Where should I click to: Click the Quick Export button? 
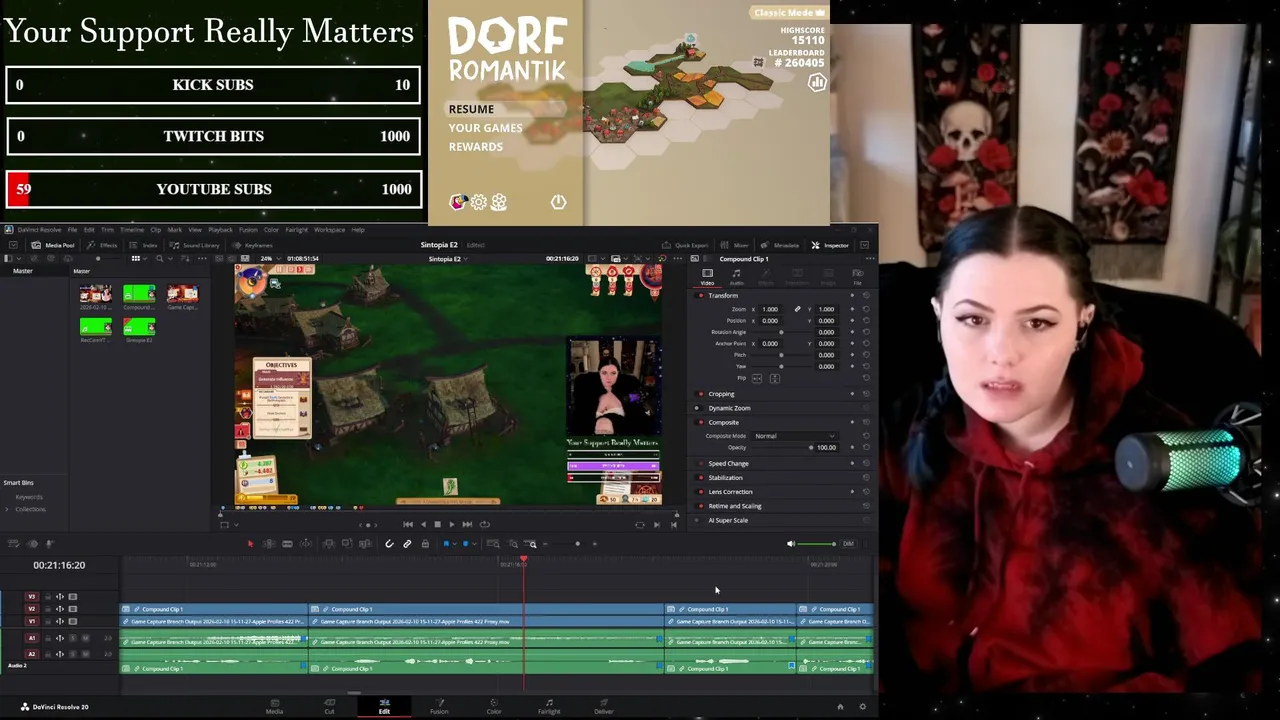[685, 245]
